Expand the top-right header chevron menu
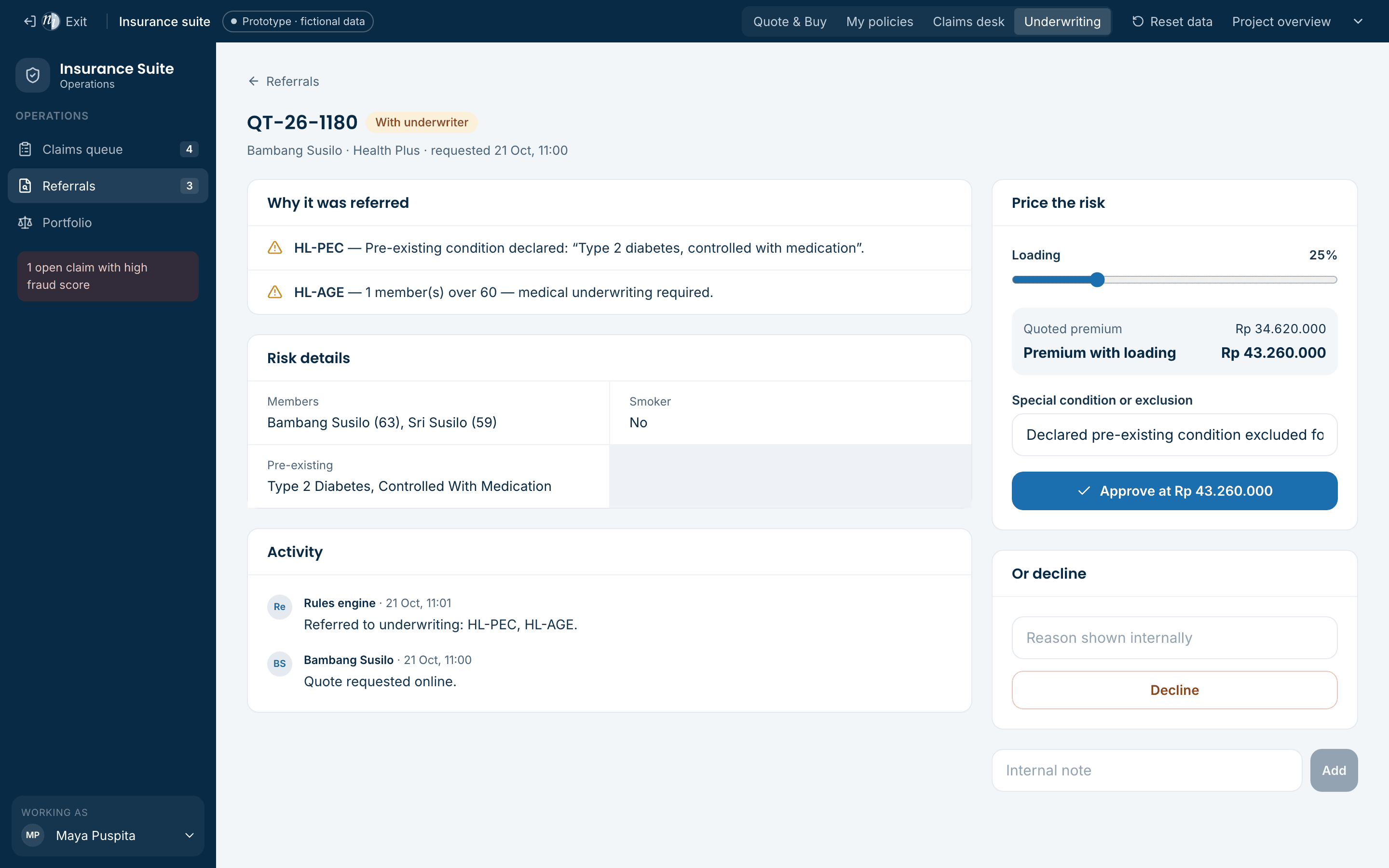The height and width of the screenshot is (868, 1389). [1358, 22]
